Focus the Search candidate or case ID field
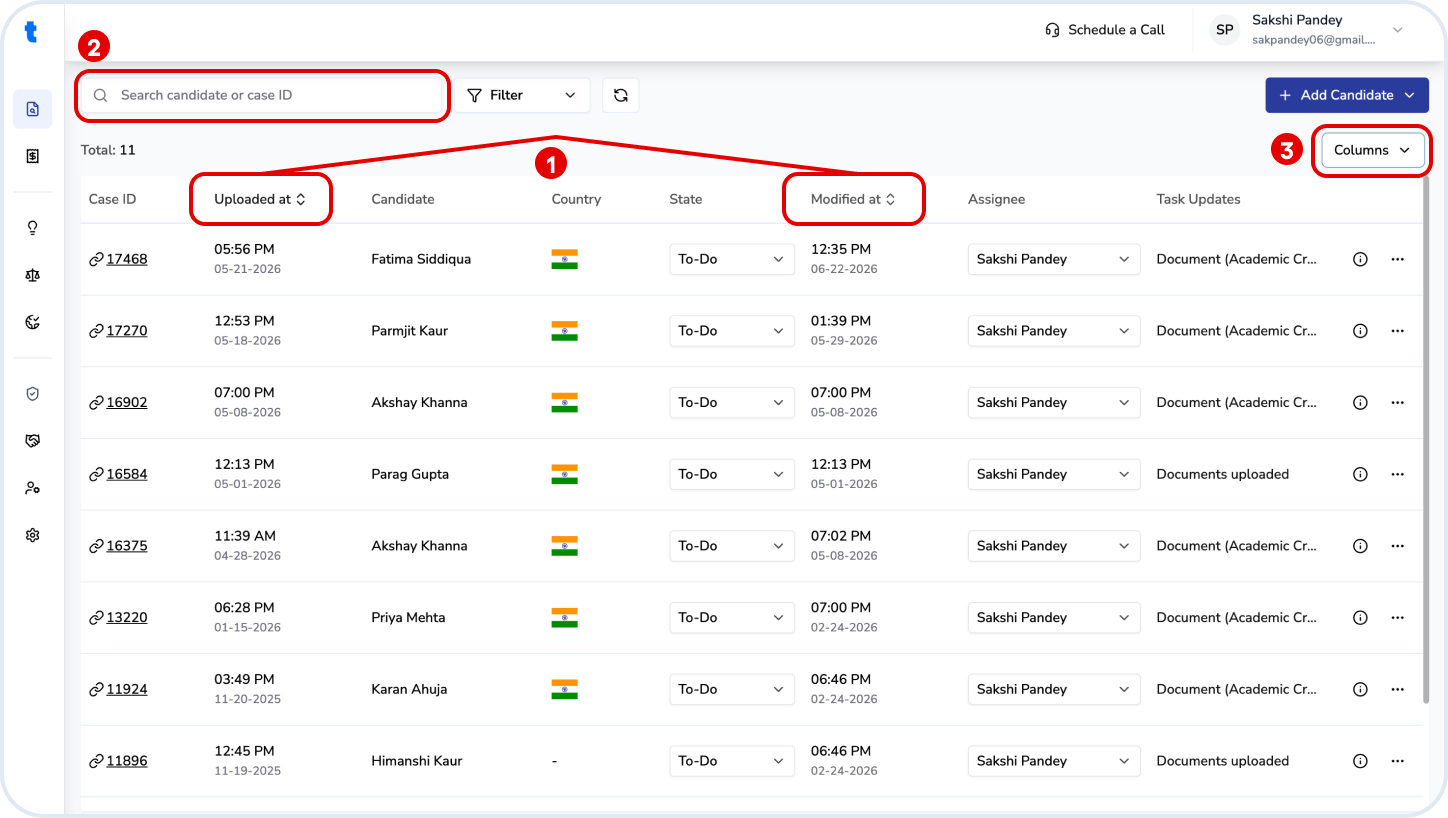This screenshot has height=818, width=1448. [x=264, y=95]
